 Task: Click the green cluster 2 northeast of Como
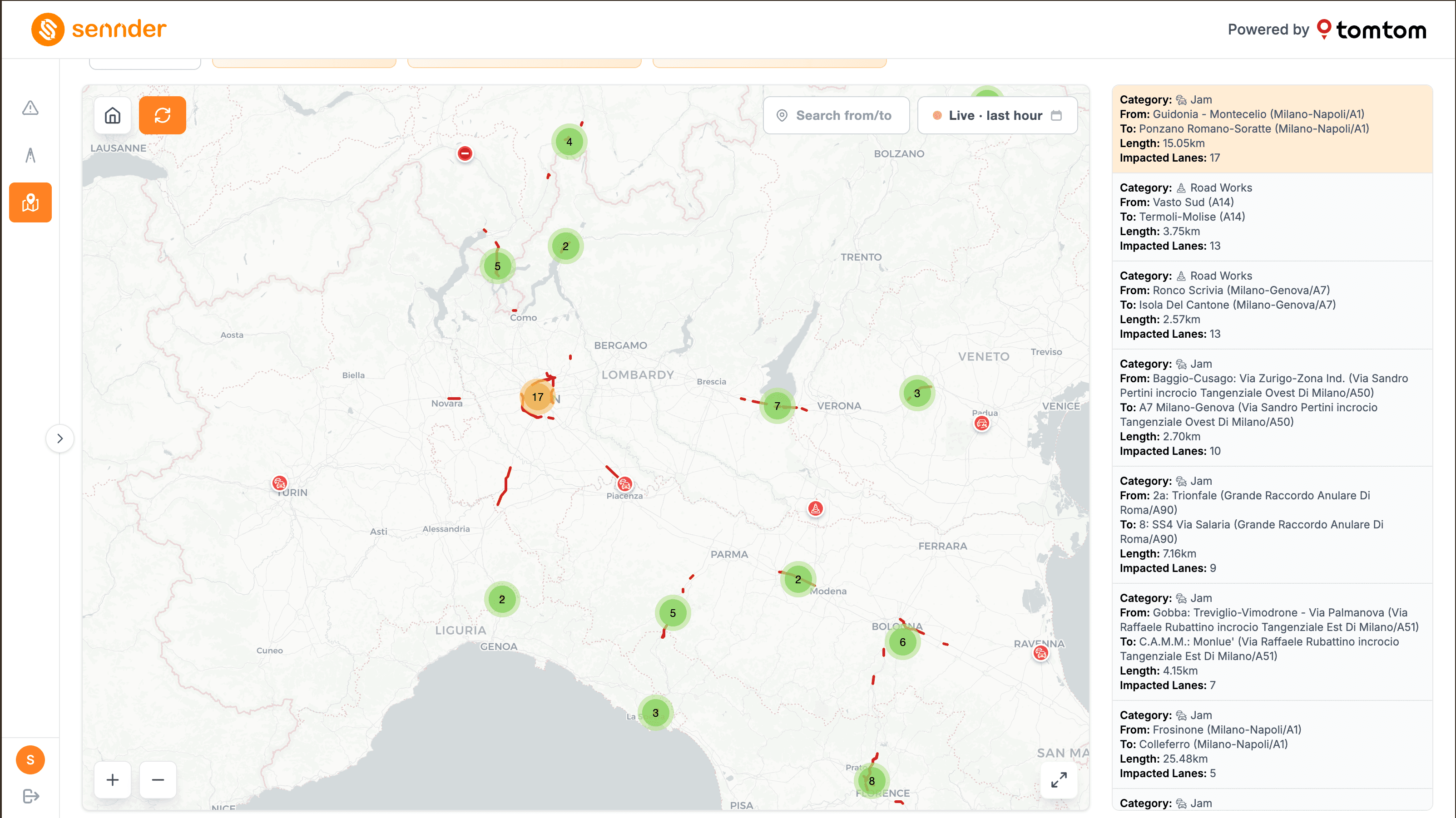565,246
